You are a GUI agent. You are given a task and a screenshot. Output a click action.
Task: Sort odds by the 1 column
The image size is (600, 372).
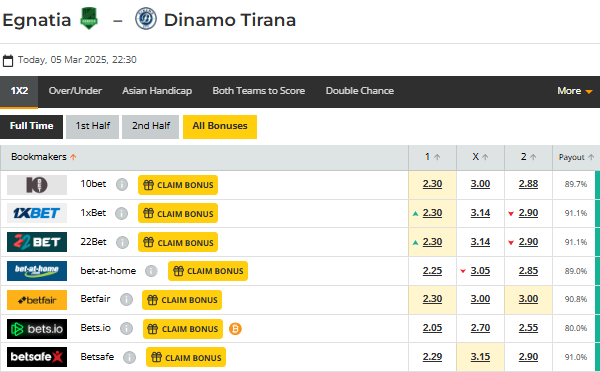(x=432, y=157)
